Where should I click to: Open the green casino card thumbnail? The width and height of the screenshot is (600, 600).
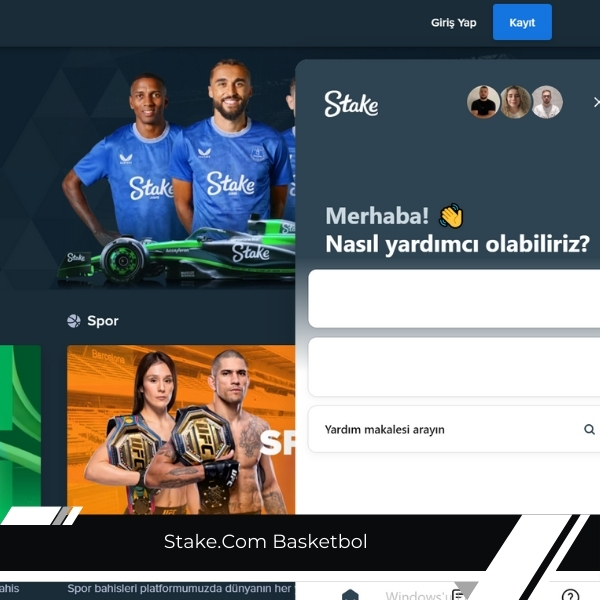(20, 430)
